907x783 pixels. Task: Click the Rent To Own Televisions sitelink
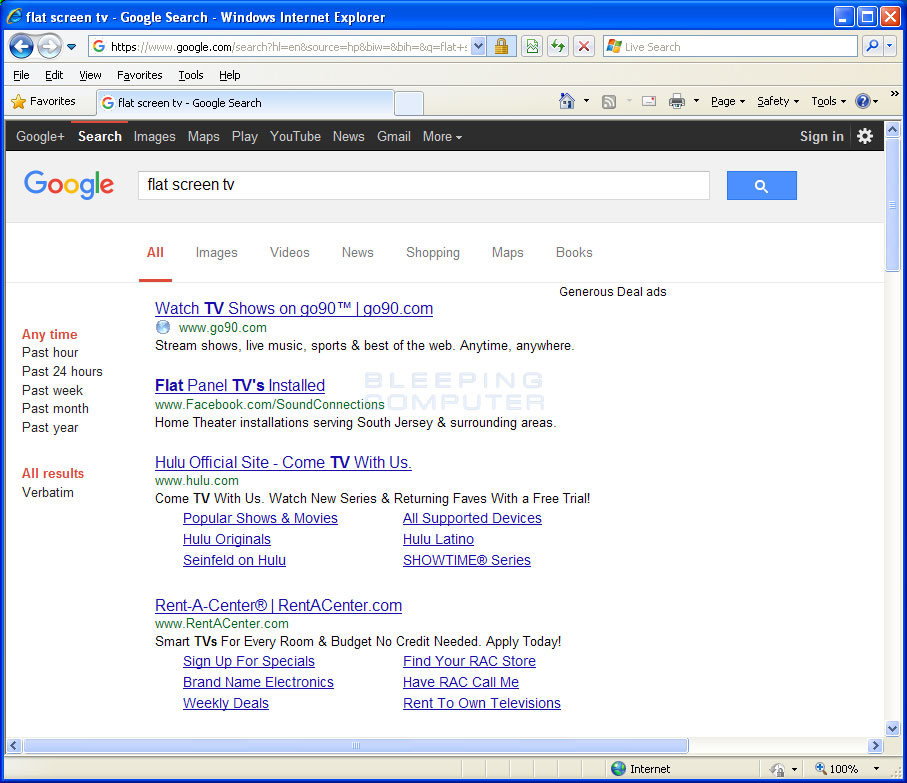[482, 703]
